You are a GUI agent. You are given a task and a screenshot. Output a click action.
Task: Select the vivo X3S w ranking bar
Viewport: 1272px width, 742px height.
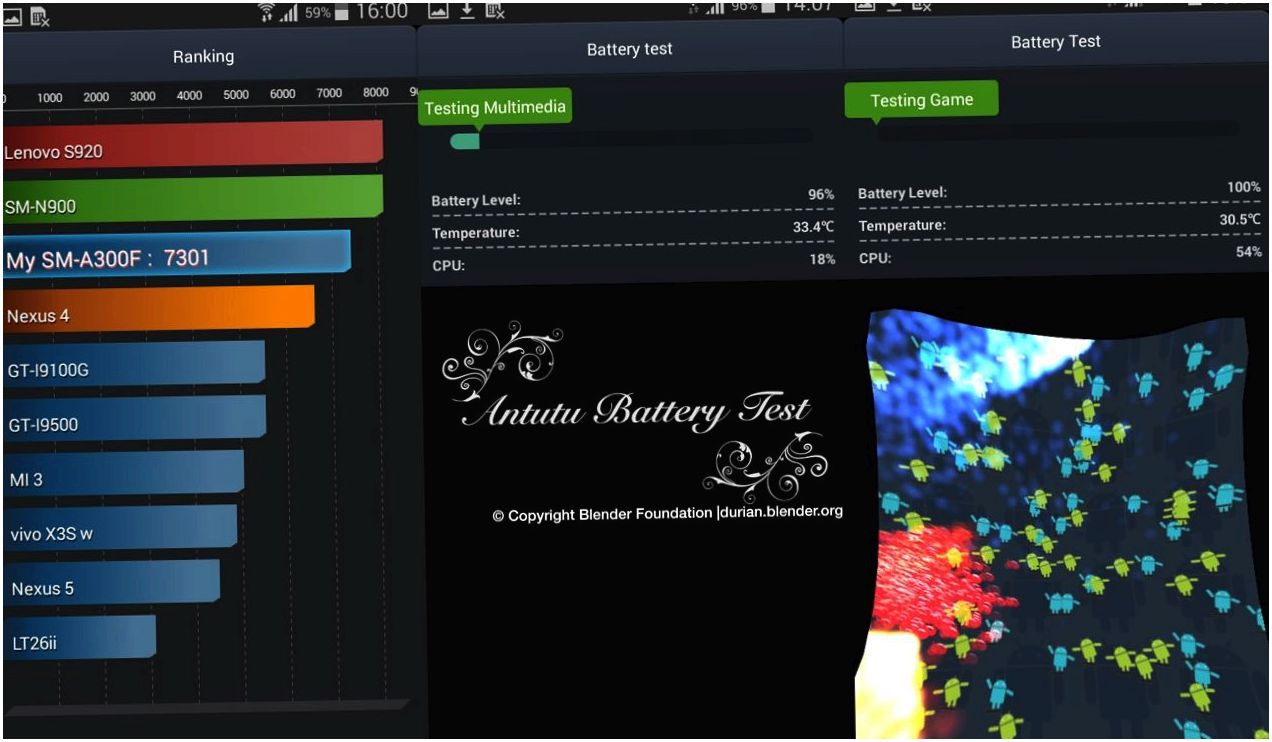(120, 527)
